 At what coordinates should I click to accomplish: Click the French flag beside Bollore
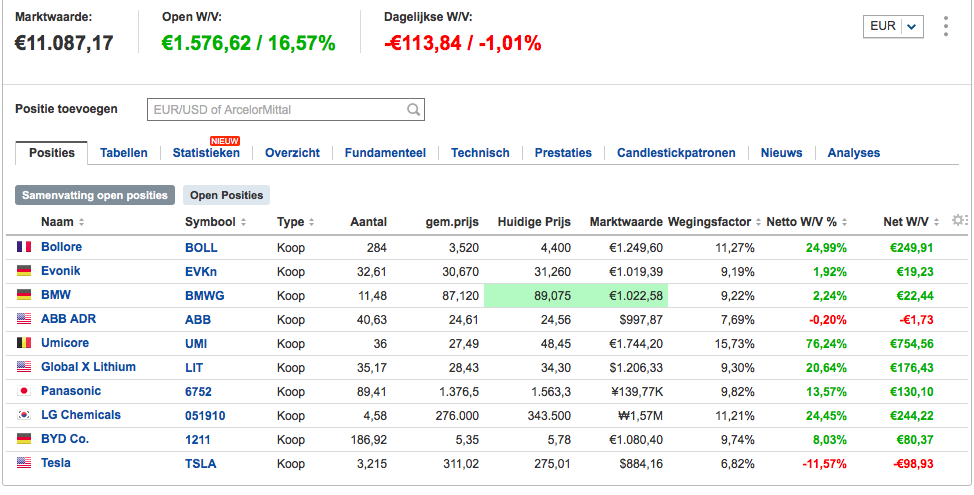(x=24, y=247)
